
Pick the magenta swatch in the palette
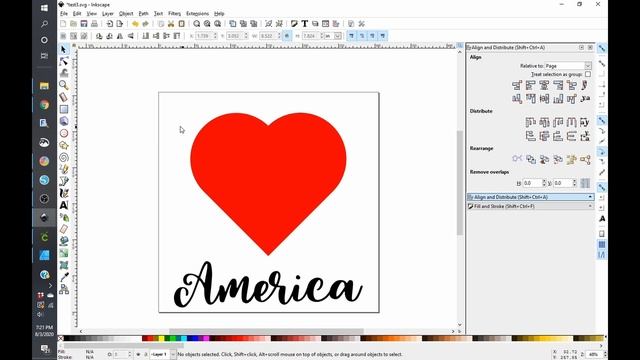click(x=207, y=338)
